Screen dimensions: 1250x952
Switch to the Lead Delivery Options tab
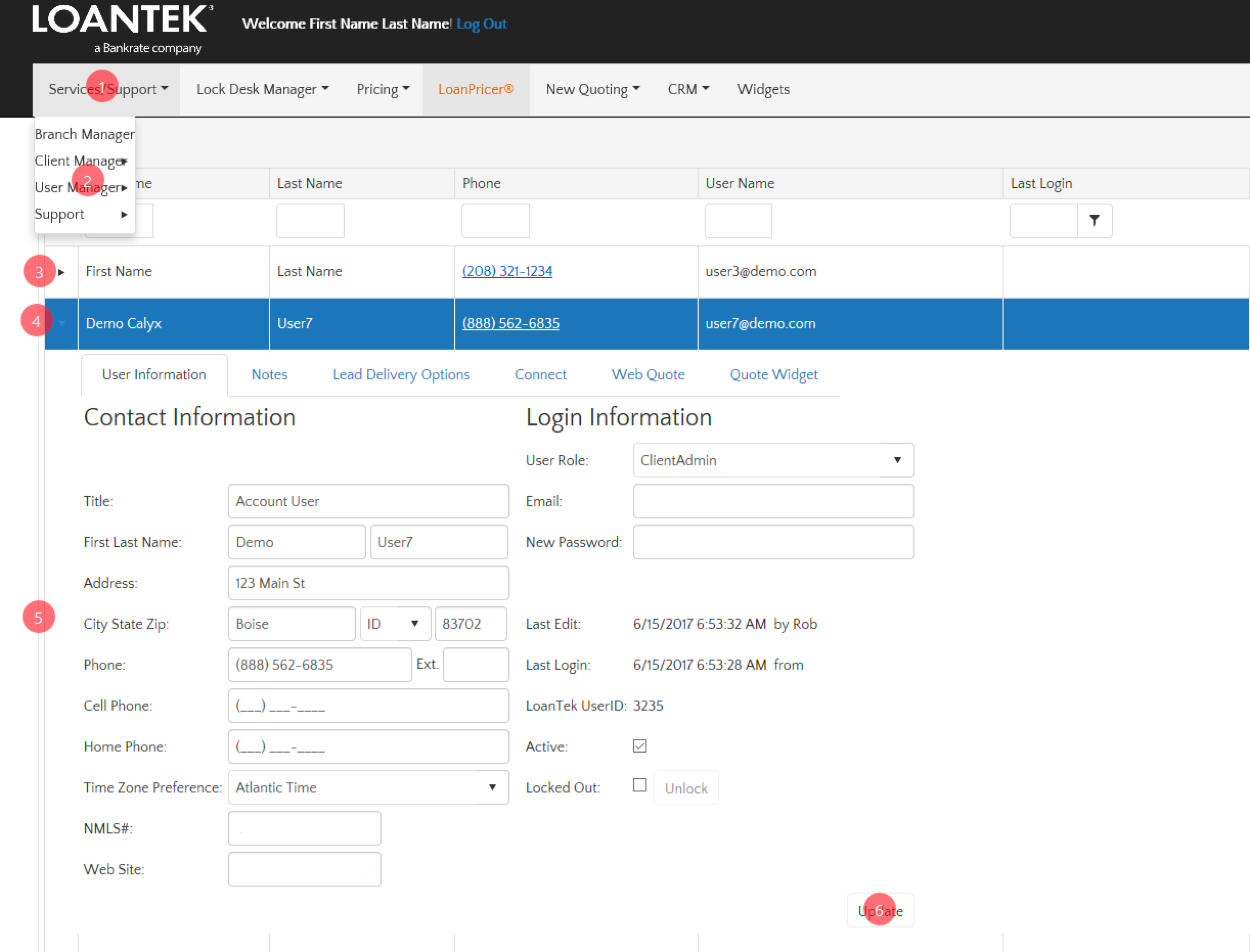[x=401, y=375]
